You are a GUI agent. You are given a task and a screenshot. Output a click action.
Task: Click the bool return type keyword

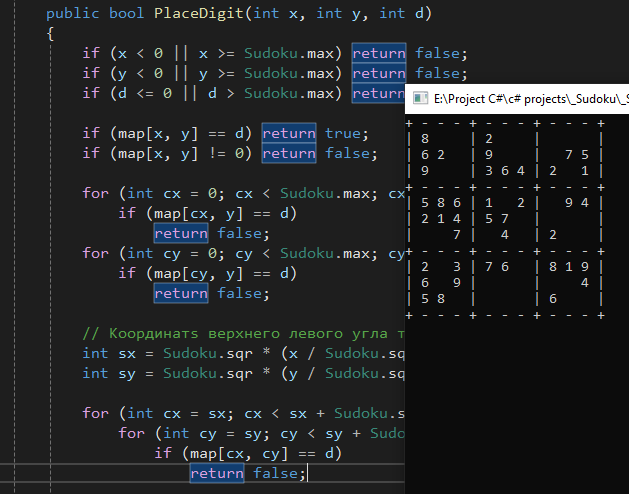(x=126, y=13)
